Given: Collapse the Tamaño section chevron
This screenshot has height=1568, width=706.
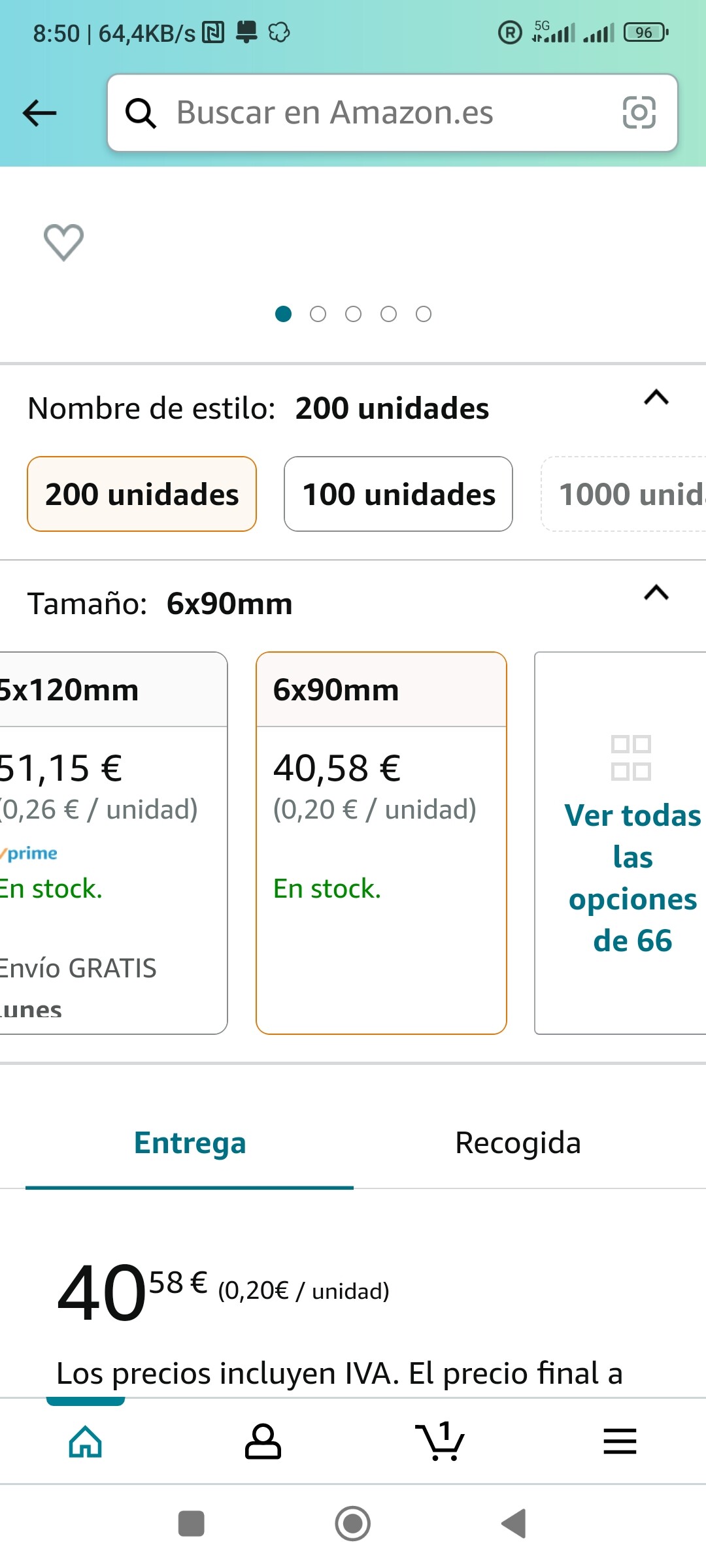Looking at the screenshot, I should point(656,593).
